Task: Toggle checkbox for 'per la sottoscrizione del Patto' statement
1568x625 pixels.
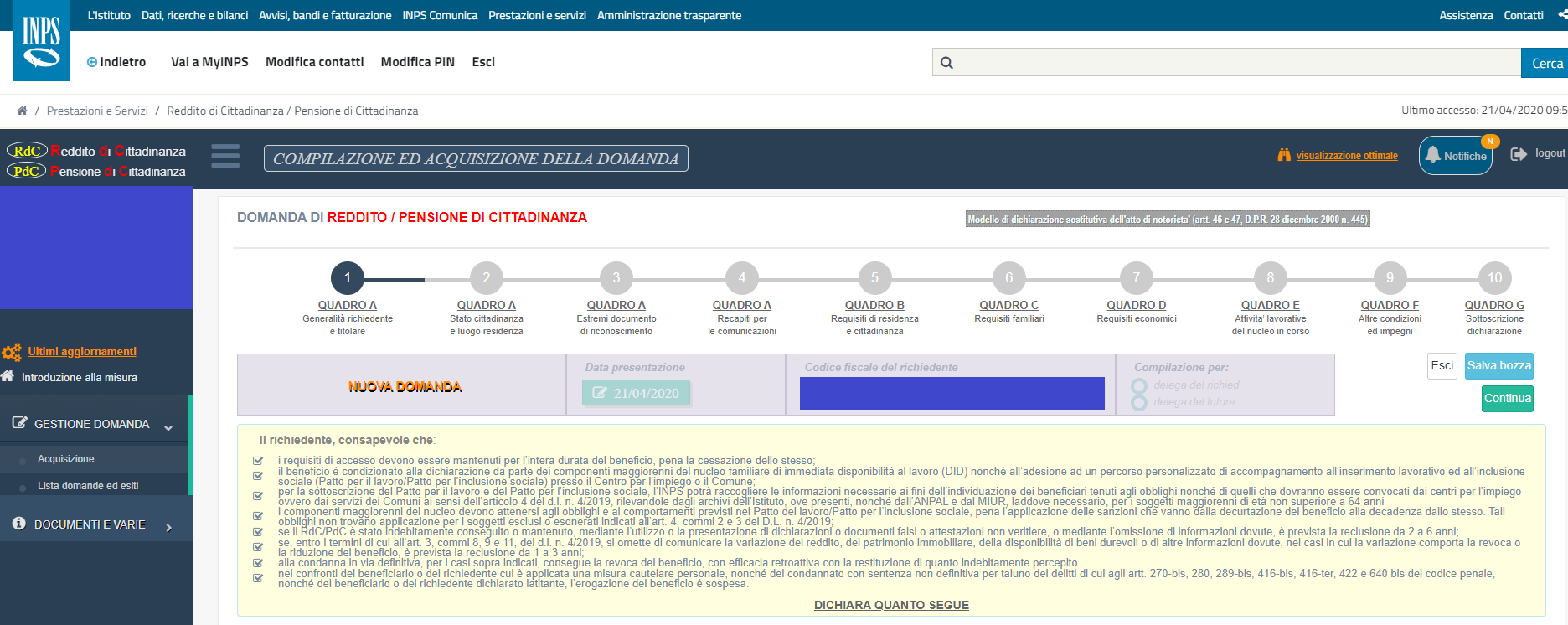Action: pyautogui.click(x=258, y=496)
